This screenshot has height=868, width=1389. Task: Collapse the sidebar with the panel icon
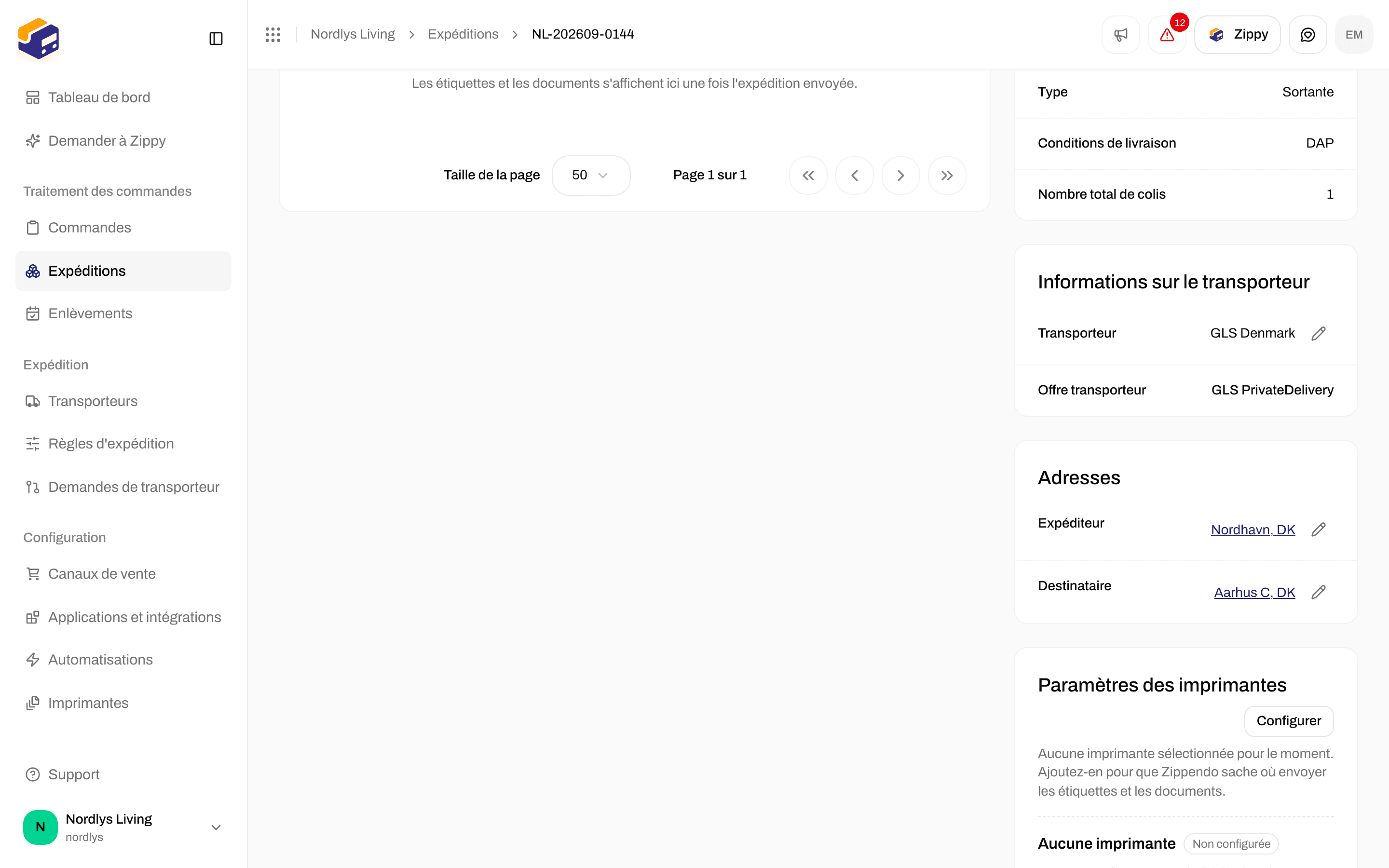pos(216,39)
